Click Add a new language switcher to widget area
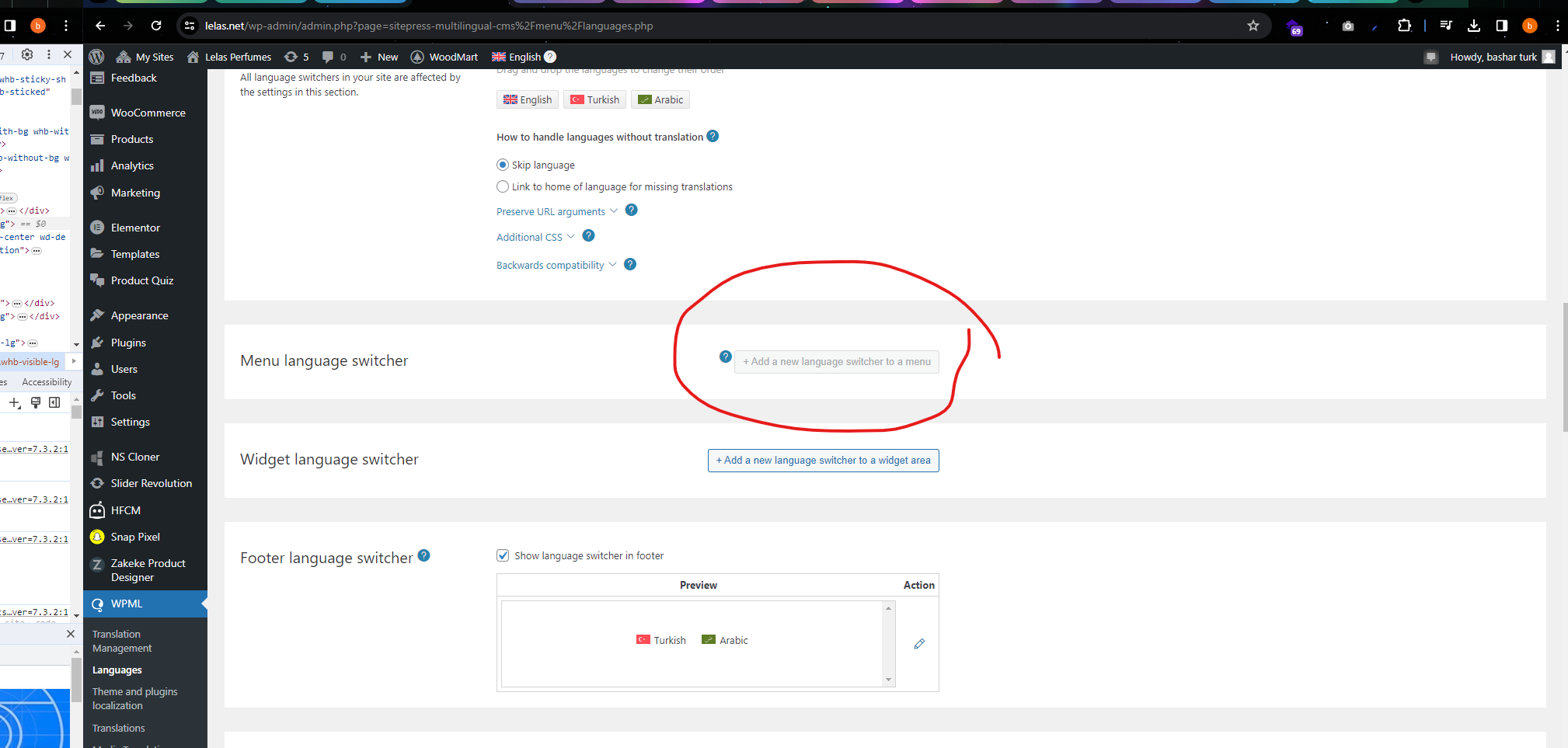1568x748 pixels. coord(824,461)
